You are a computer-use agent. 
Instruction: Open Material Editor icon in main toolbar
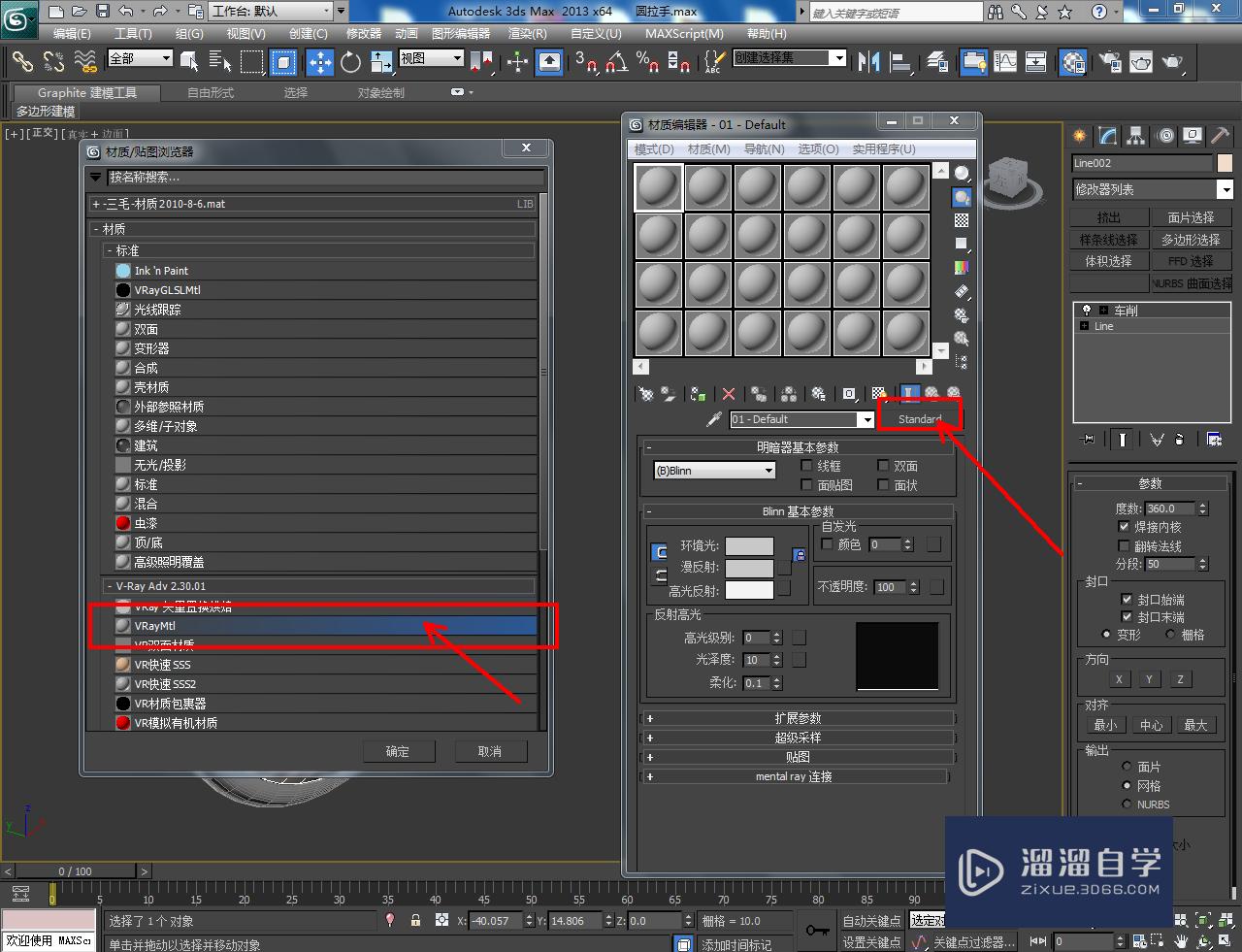point(1073,62)
